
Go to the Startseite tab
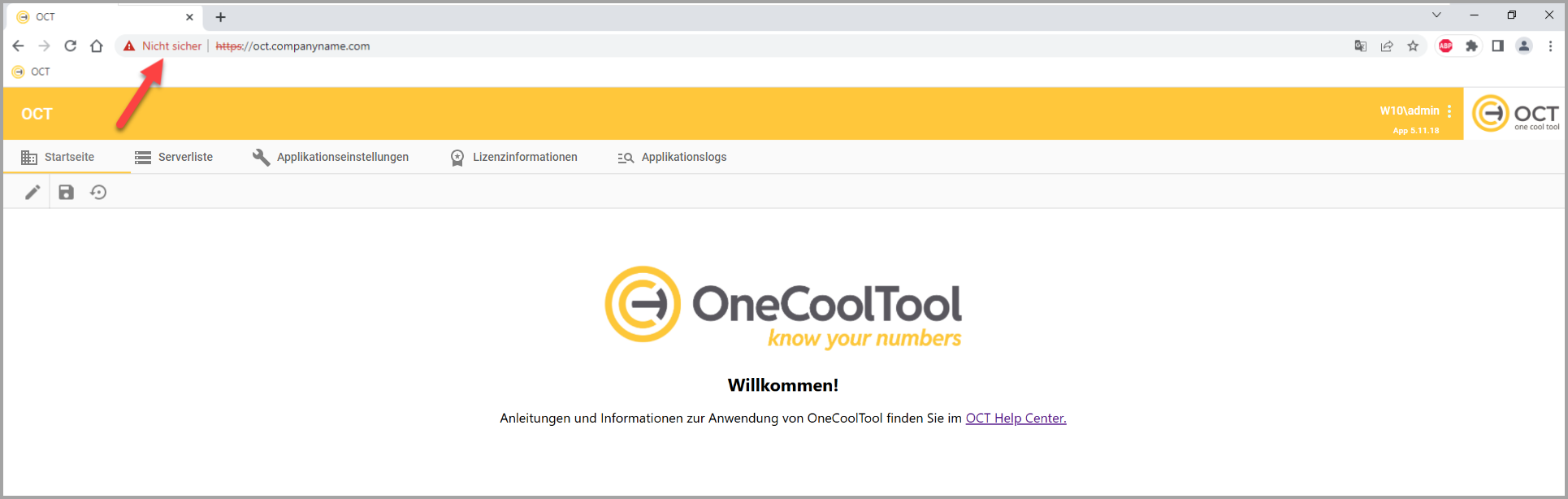pyautogui.click(x=58, y=158)
